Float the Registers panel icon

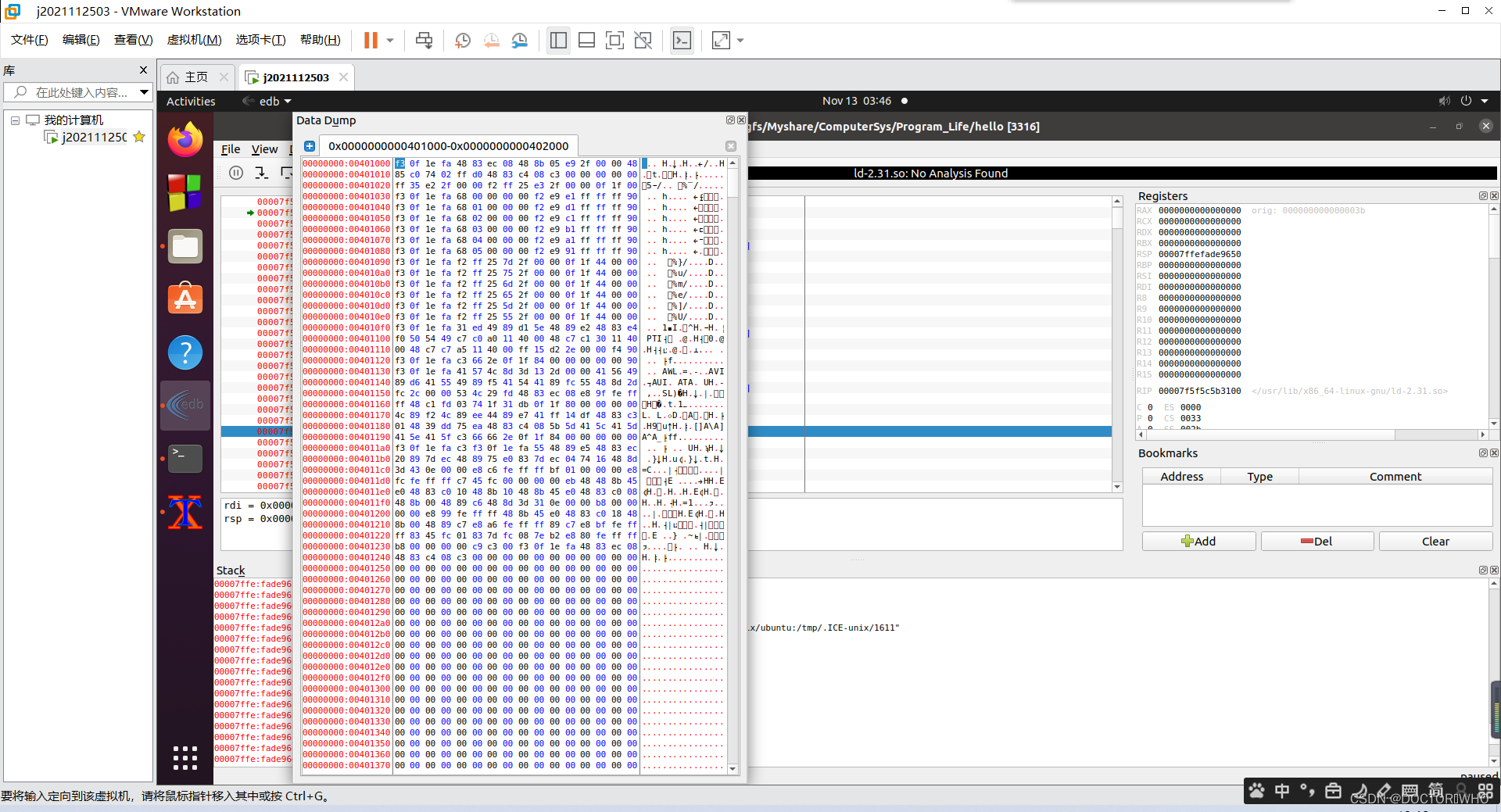click(x=1483, y=196)
